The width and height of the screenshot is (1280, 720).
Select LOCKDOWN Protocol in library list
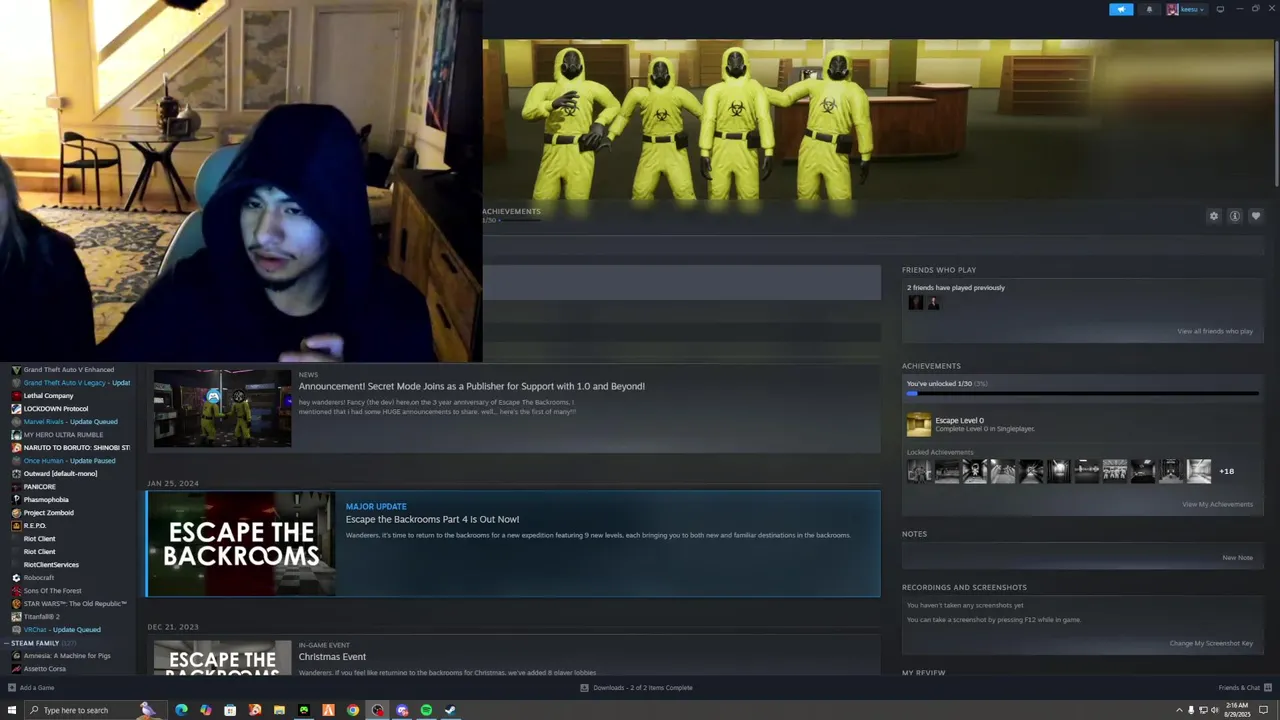tap(55, 409)
